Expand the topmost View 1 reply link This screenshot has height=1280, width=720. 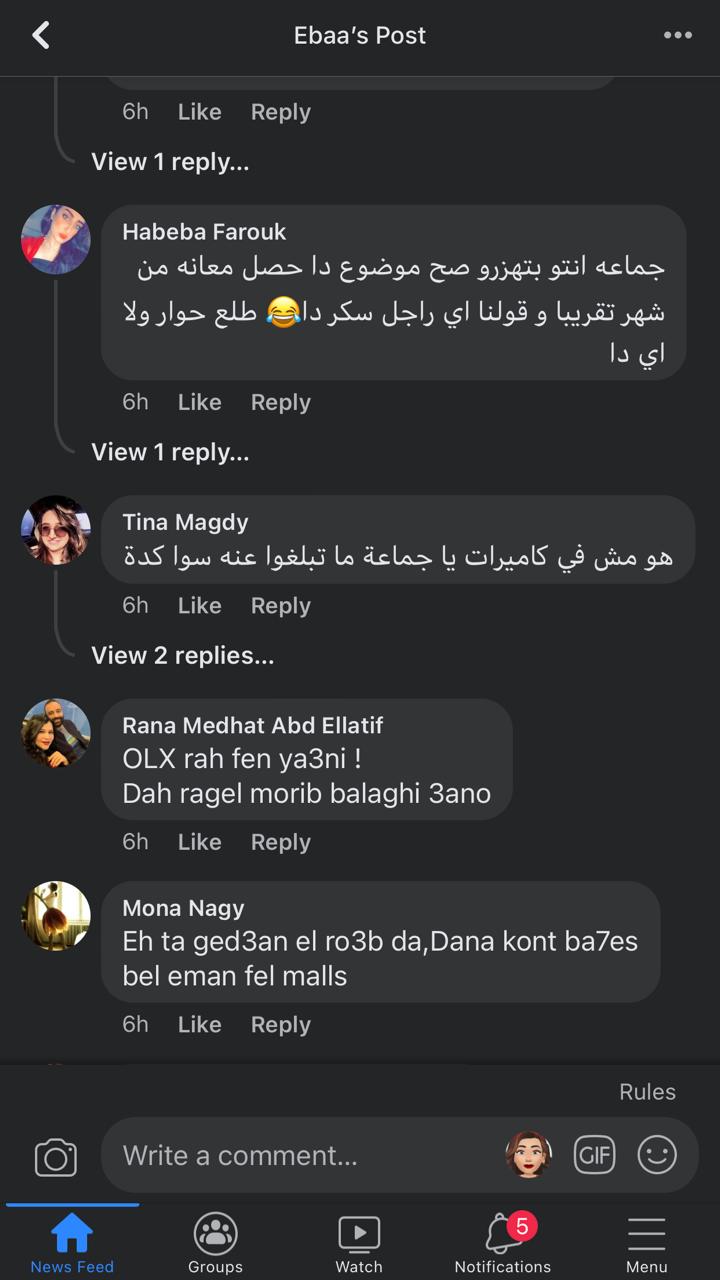point(170,162)
